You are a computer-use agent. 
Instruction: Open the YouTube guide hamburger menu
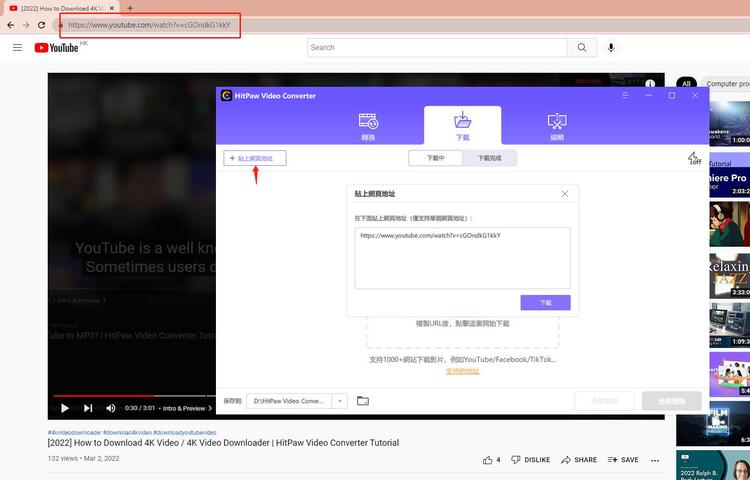[x=17, y=47]
